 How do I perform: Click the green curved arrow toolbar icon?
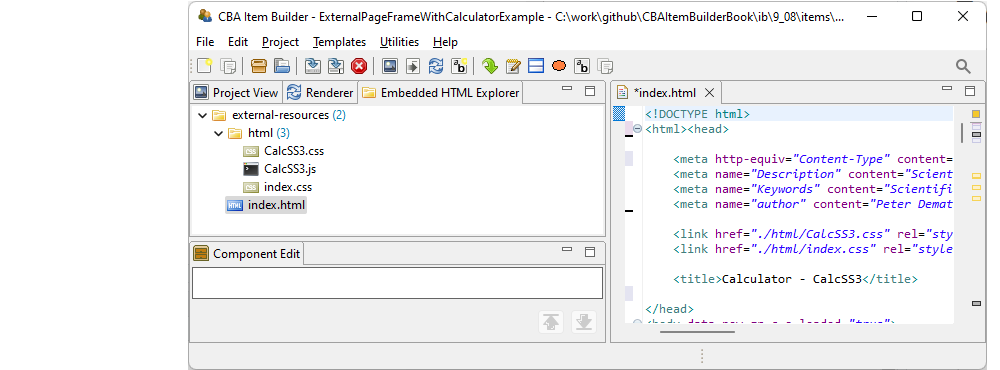tap(489, 66)
